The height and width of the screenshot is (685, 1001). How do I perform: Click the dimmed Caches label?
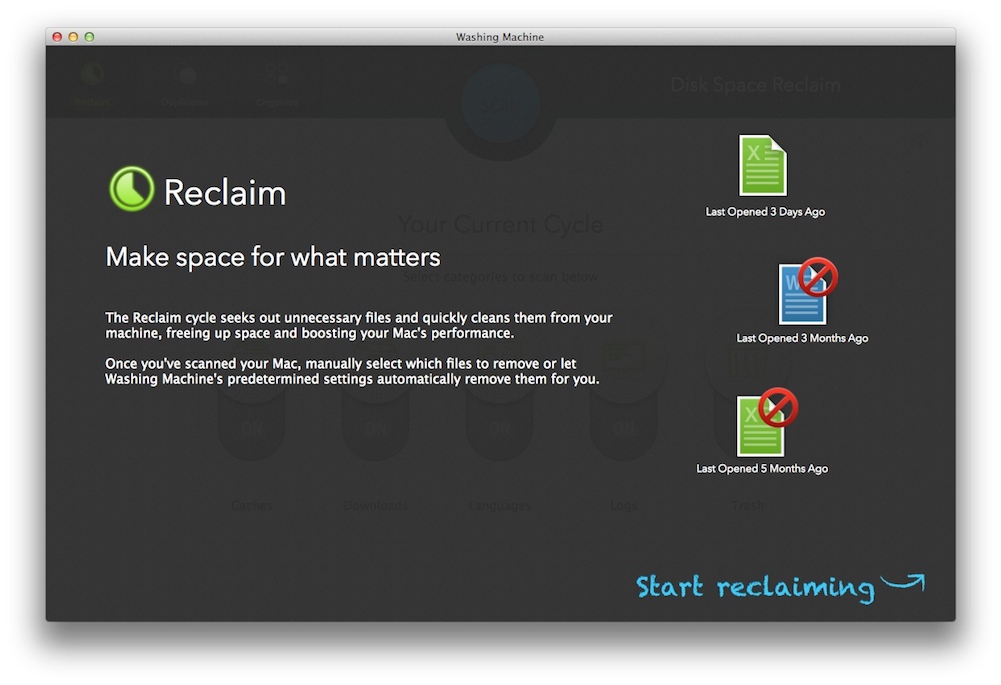coord(252,505)
